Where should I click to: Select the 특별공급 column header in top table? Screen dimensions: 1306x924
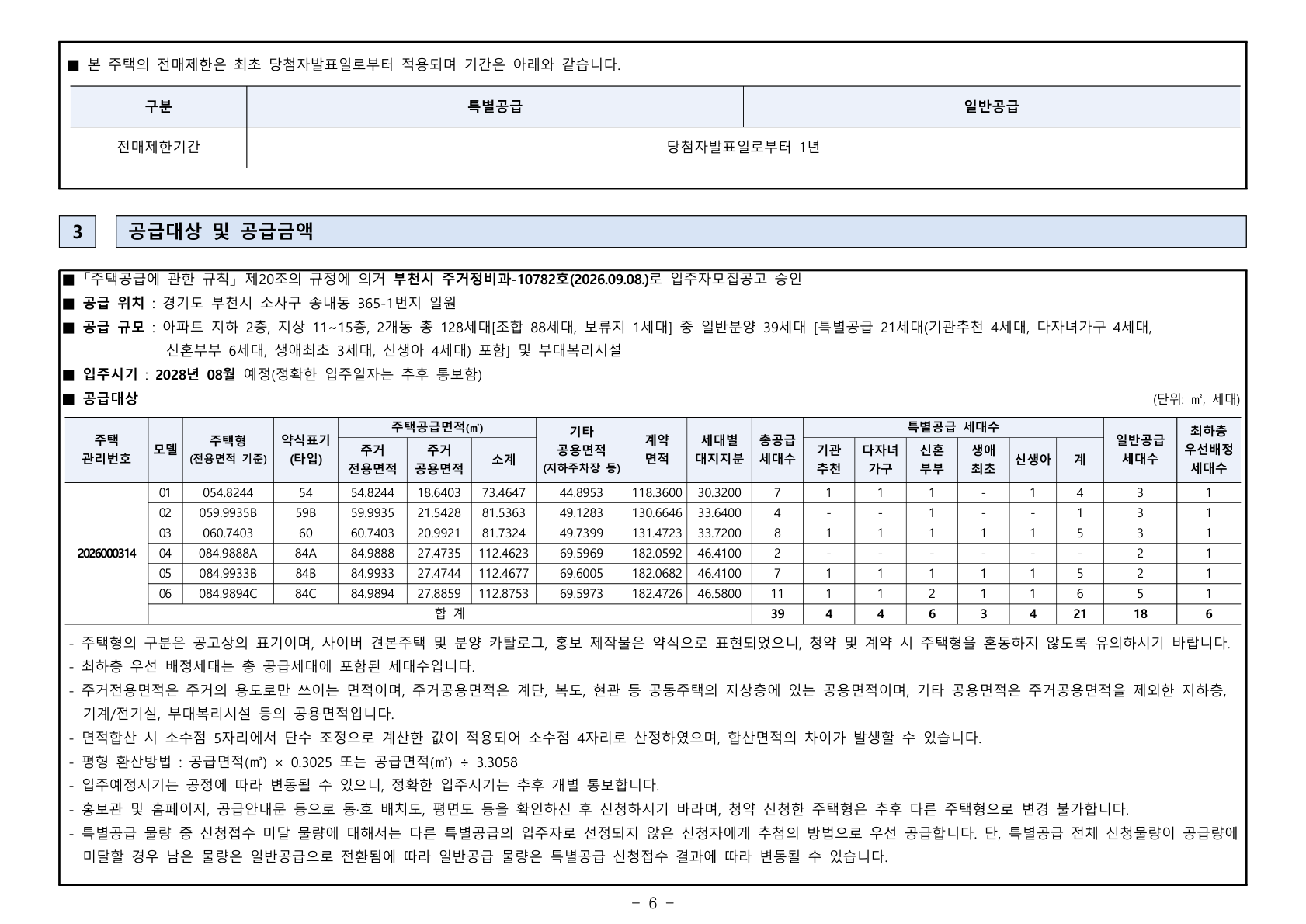(x=495, y=106)
